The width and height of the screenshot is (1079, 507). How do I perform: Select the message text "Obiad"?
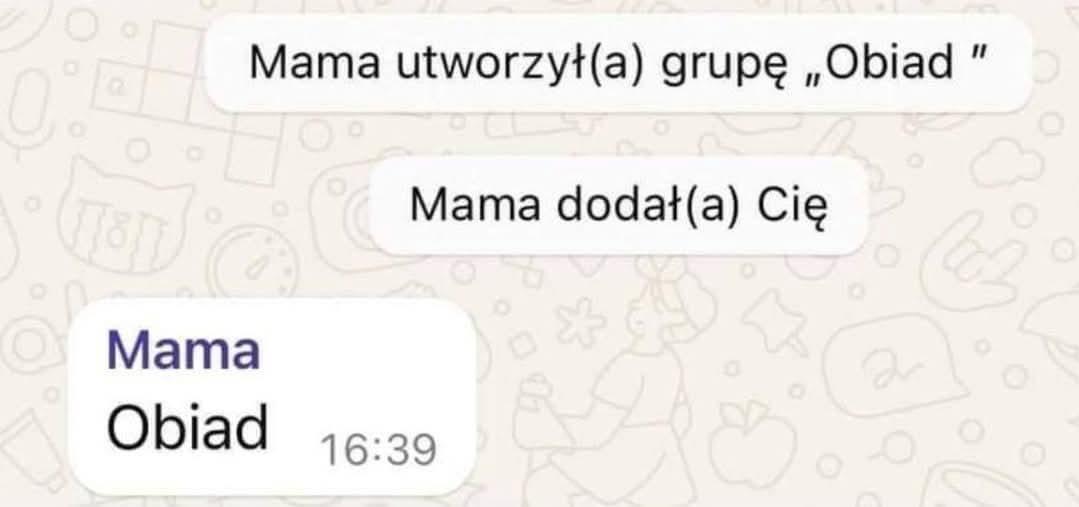(x=187, y=427)
